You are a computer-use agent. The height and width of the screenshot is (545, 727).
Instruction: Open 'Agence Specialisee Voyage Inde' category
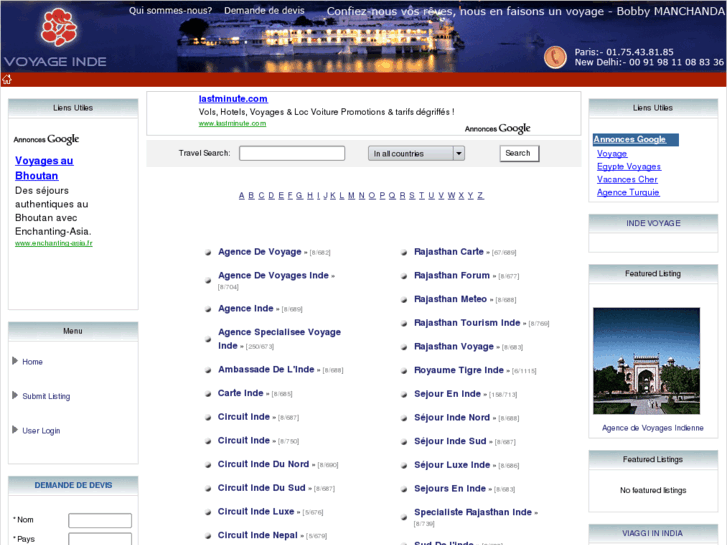click(280, 339)
